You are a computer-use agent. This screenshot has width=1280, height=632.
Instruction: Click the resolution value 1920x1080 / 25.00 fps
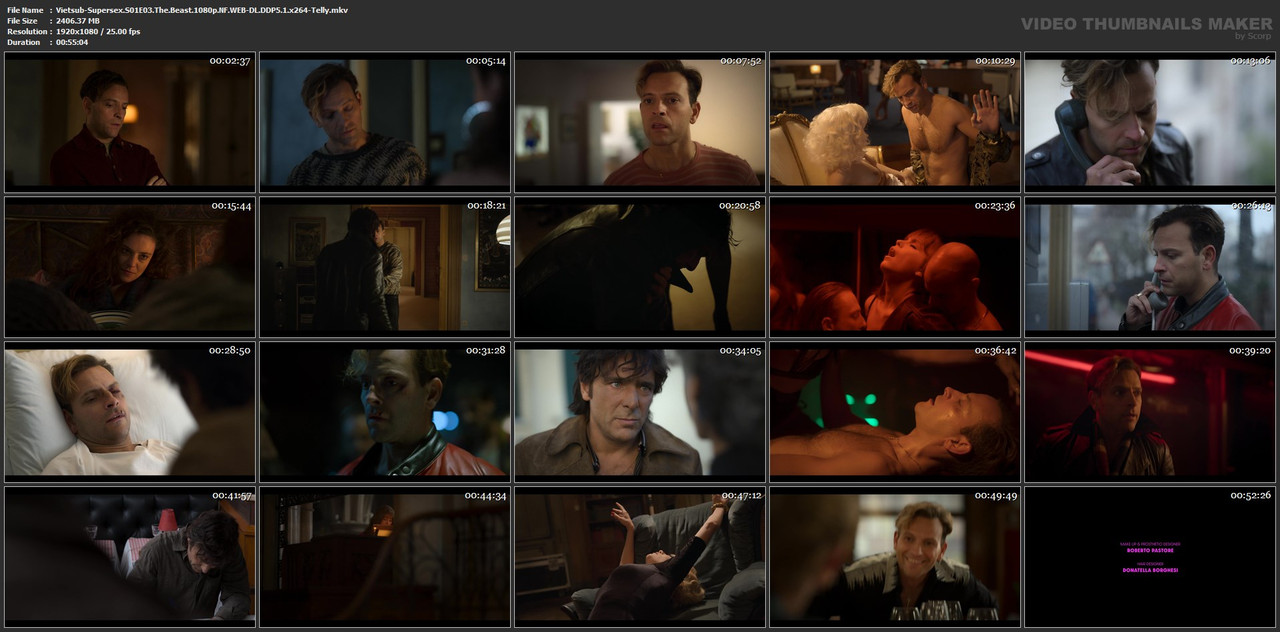[98, 31]
